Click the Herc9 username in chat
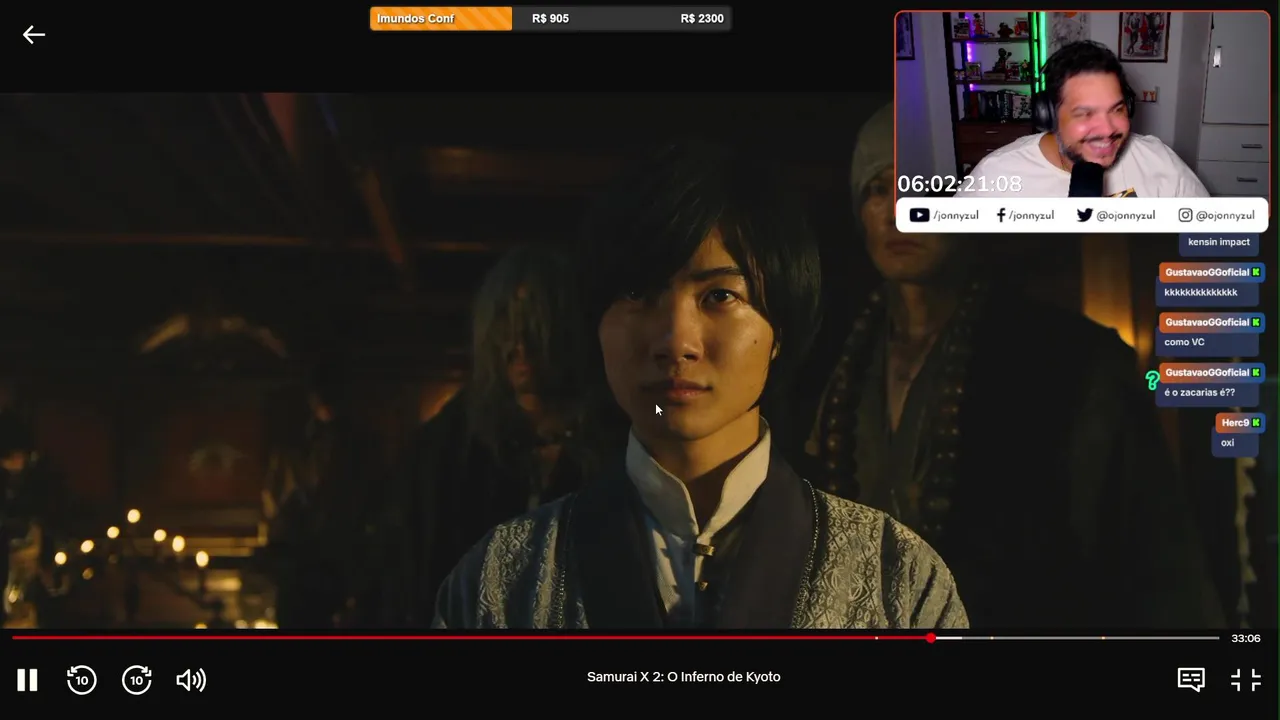Screen dimensions: 1280x720 pos(1235,423)
